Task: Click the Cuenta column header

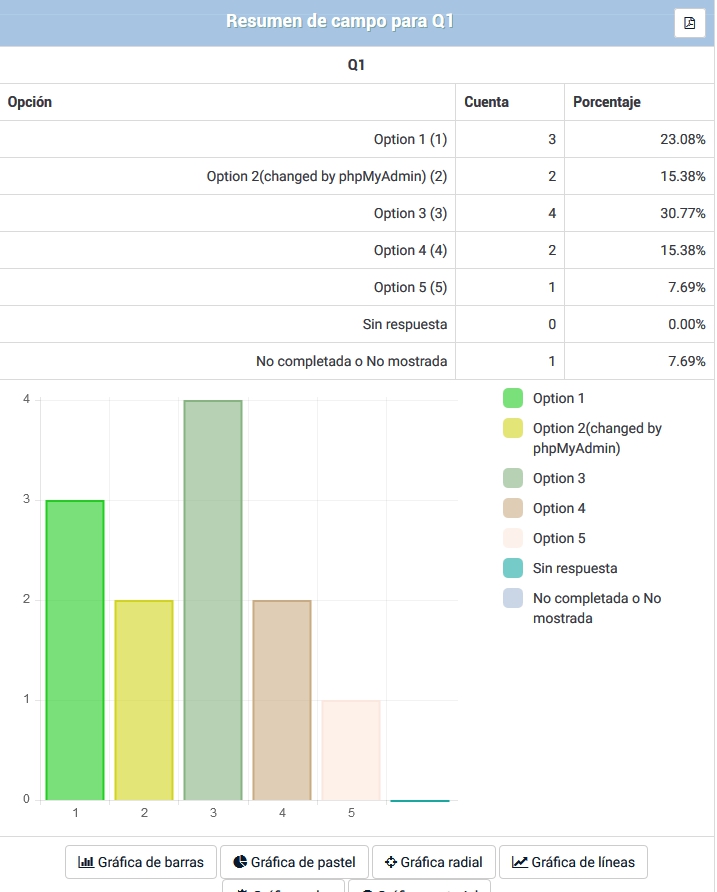Action: click(x=486, y=102)
